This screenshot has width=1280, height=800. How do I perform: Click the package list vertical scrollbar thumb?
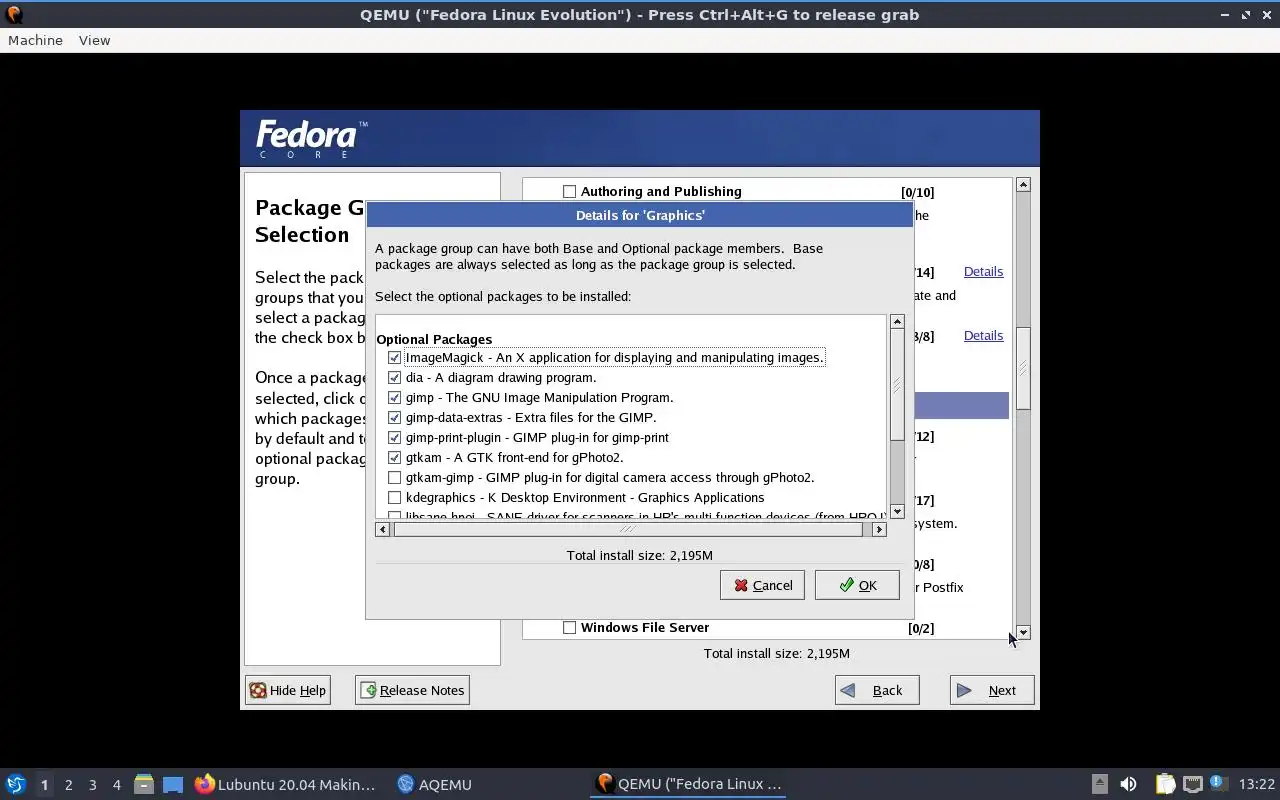[897, 384]
